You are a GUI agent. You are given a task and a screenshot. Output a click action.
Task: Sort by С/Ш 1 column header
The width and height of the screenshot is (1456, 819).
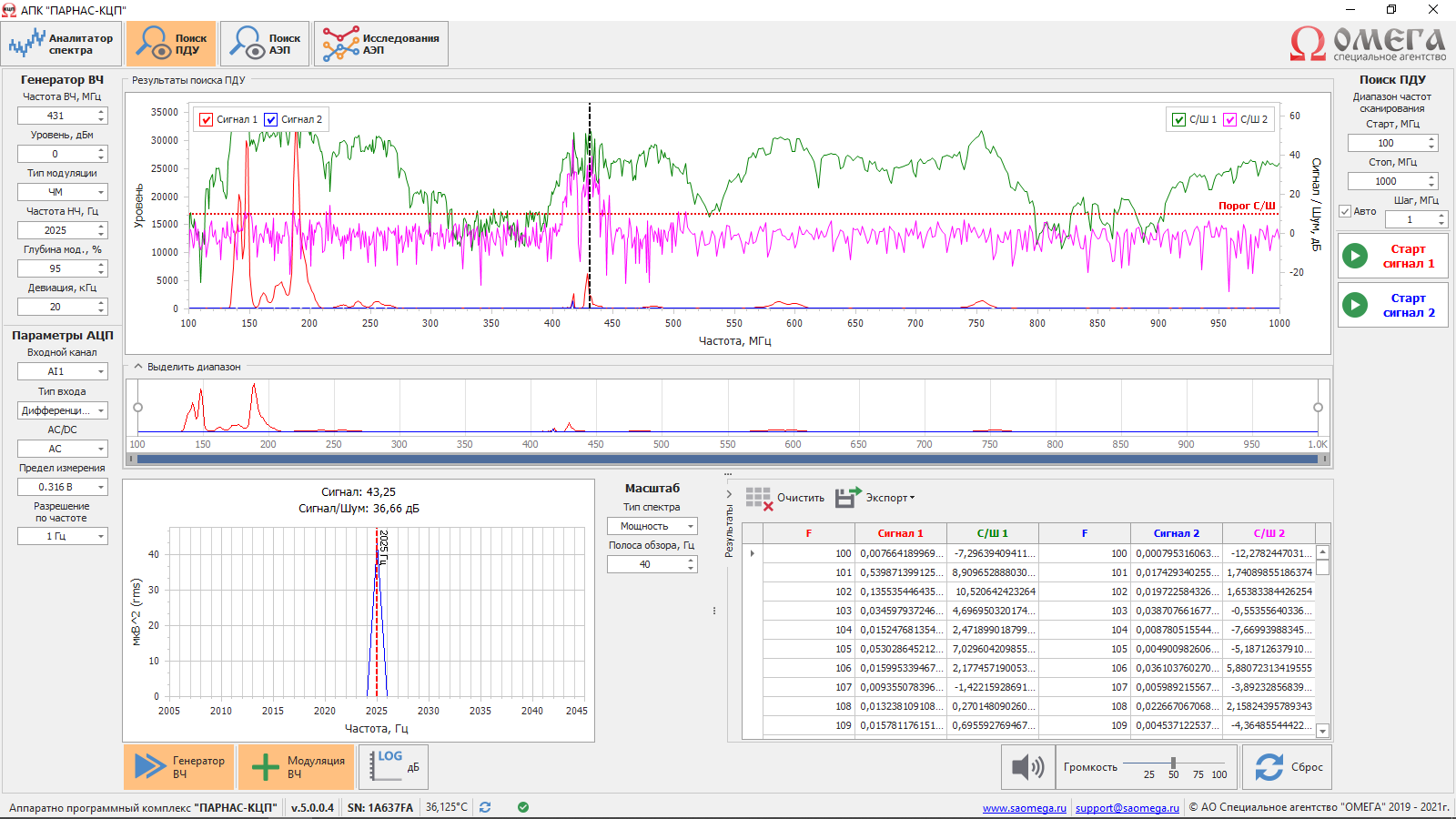[x=993, y=533]
